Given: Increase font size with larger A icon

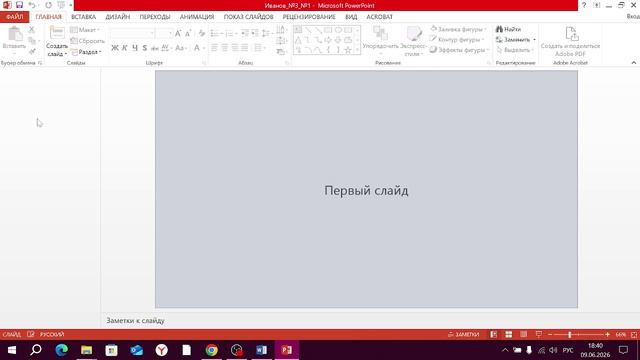Looking at the screenshot, I should point(178,33).
